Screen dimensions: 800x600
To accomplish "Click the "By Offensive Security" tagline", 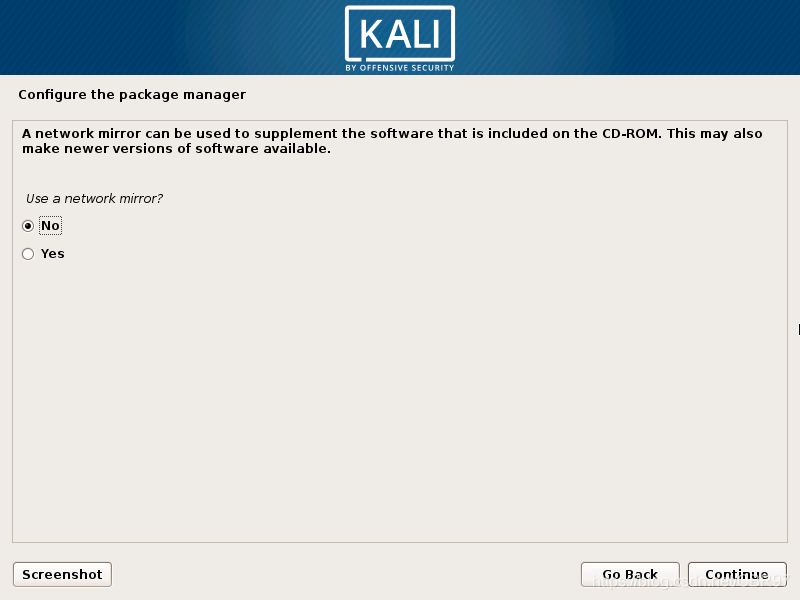I will click(x=400, y=68).
